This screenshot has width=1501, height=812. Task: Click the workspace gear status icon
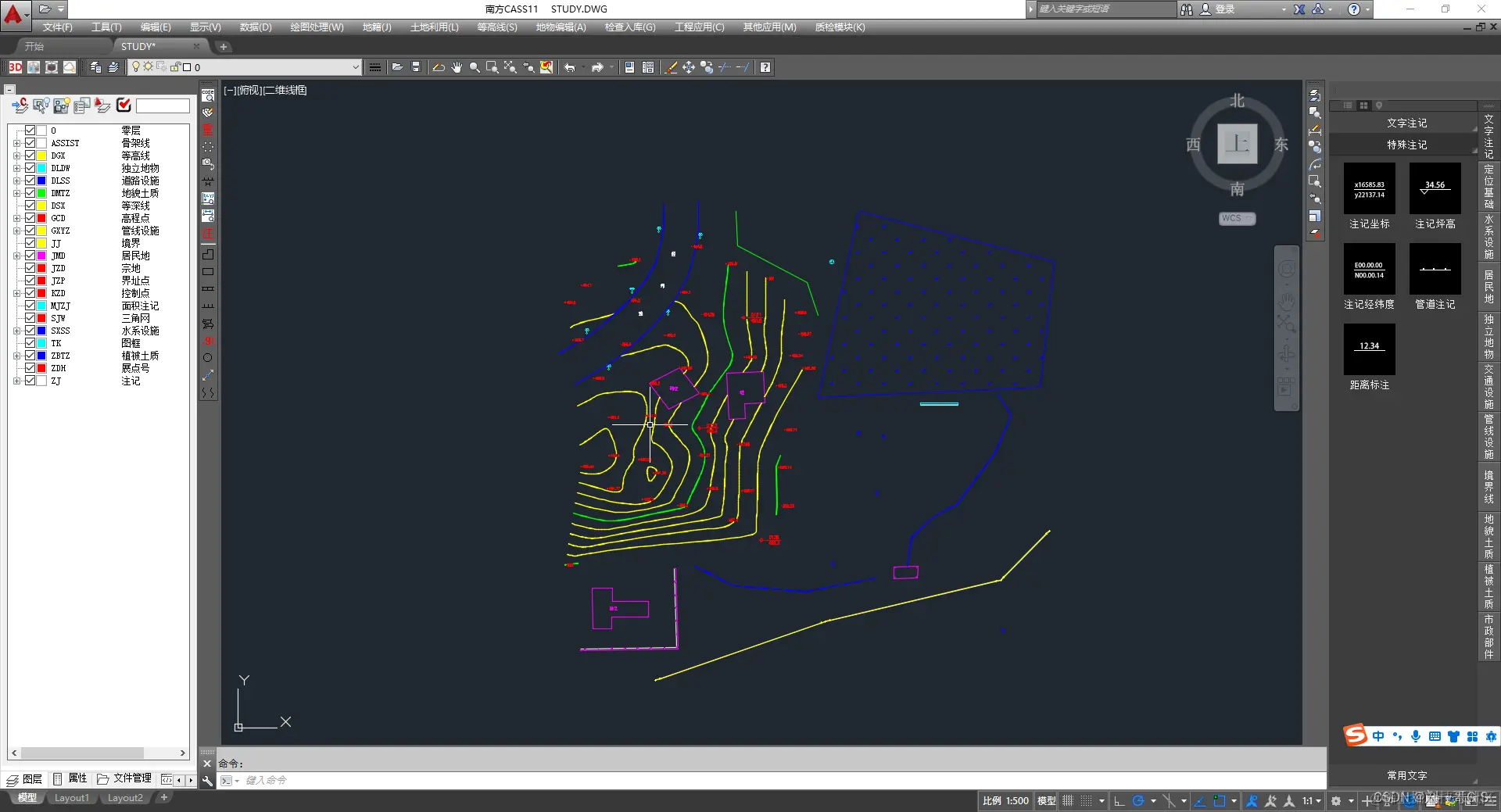1336,801
